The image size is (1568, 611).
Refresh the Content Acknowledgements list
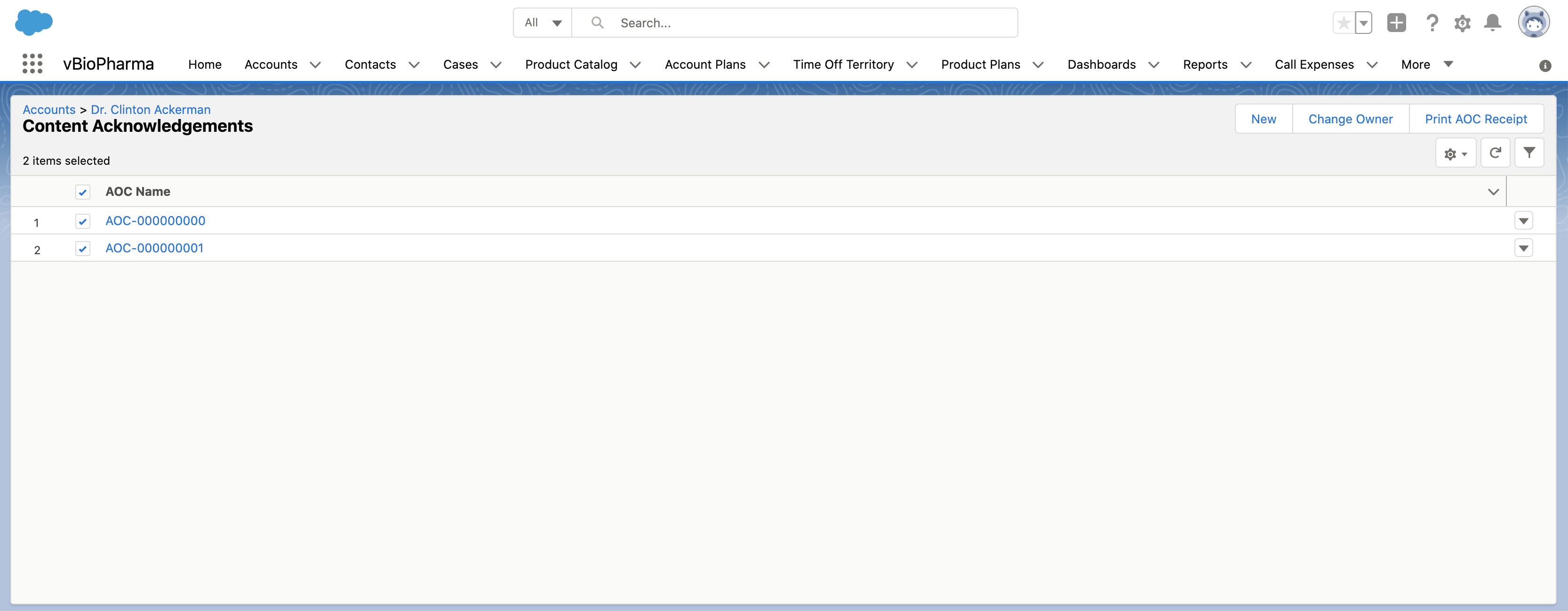coord(1495,153)
